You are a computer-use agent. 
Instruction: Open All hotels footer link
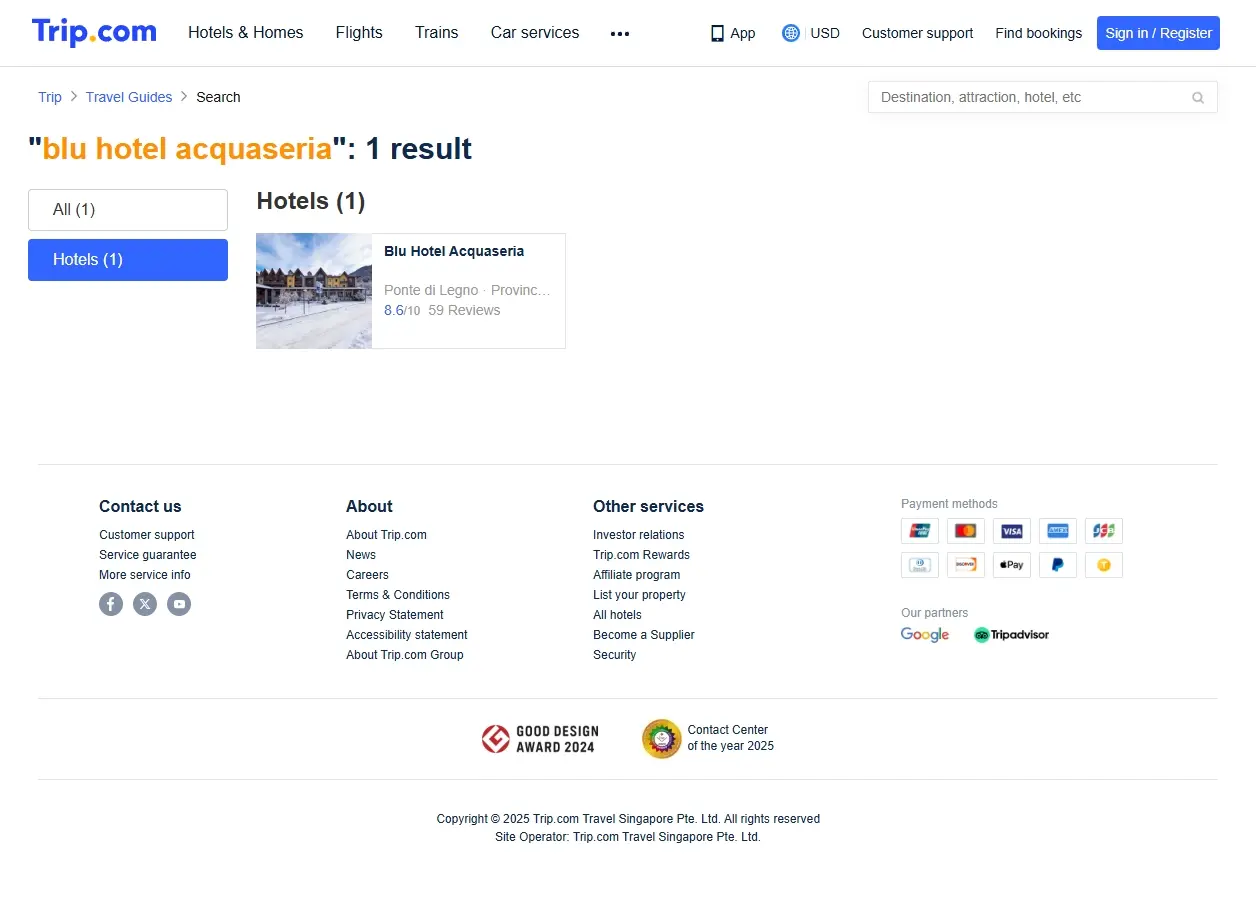(x=617, y=615)
